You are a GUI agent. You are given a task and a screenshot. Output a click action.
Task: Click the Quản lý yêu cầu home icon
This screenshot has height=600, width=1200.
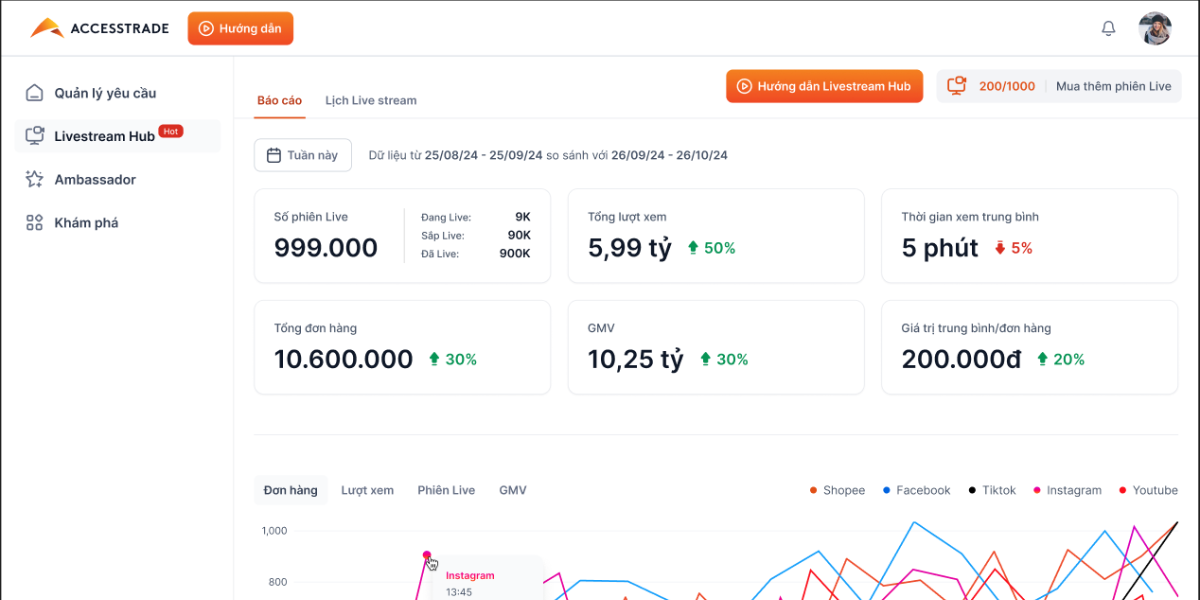pyautogui.click(x=35, y=93)
